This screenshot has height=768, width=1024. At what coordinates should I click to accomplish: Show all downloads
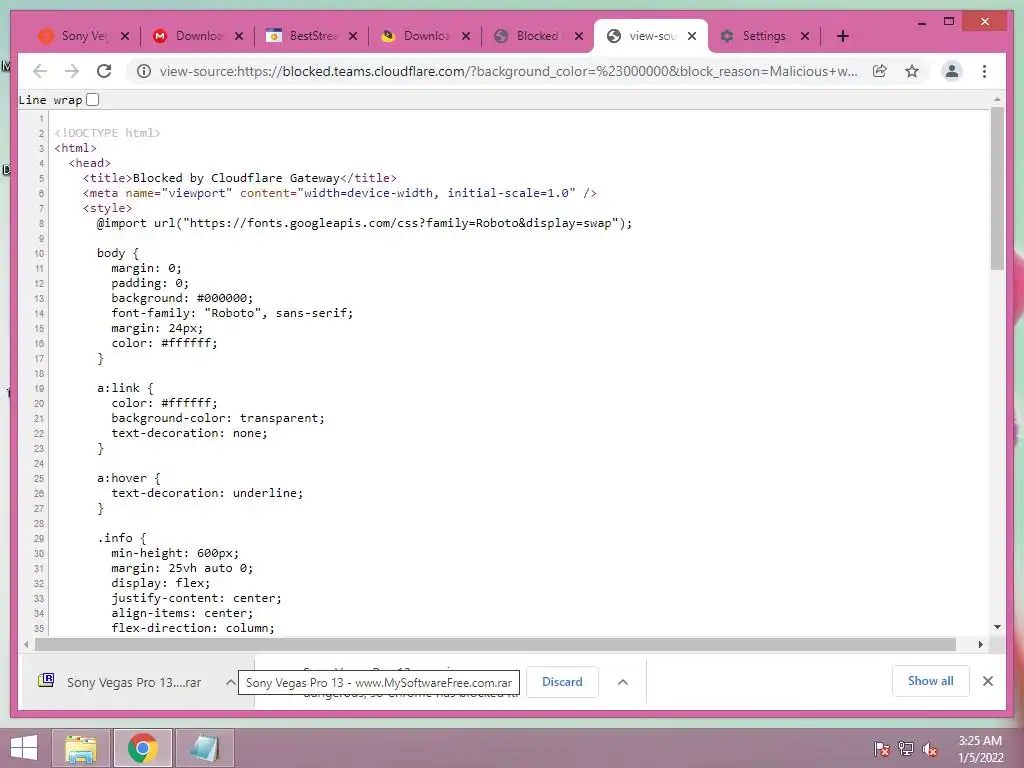click(931, 681)
